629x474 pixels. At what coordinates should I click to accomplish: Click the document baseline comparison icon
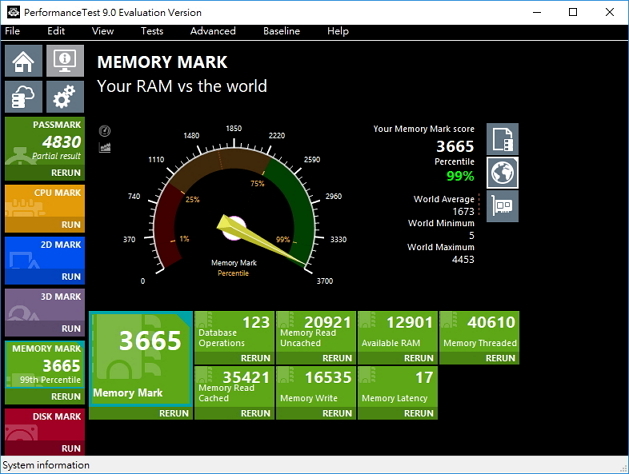[502, 139]
